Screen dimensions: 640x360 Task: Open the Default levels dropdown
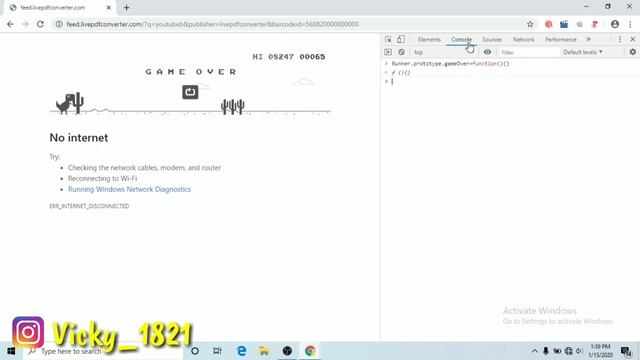(x=582, y=52)
